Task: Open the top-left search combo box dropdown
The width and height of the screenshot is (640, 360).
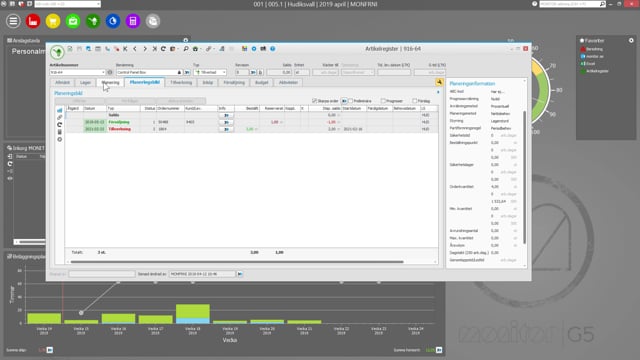Action: [98, 4]
